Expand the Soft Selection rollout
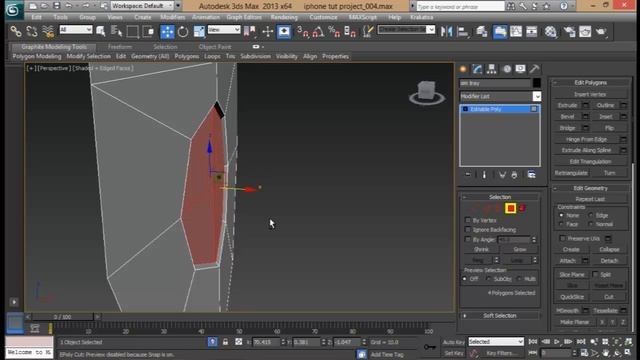The height and width of the screenshot is (360, 640). pyautogui.click(x=500, y=316)
